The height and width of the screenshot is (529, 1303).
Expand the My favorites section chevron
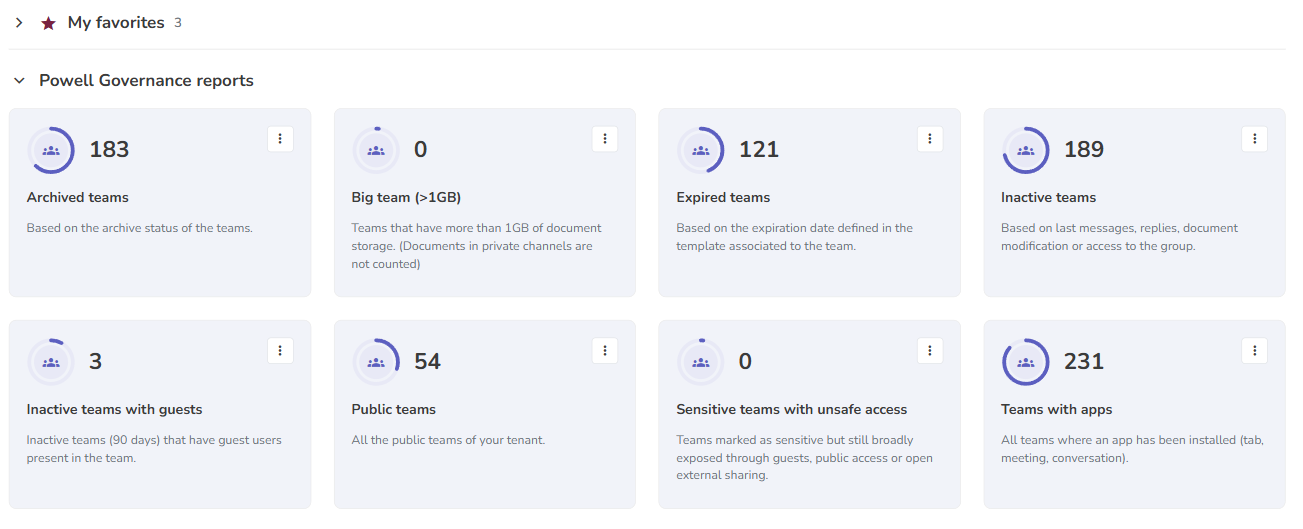click(19, 22)
